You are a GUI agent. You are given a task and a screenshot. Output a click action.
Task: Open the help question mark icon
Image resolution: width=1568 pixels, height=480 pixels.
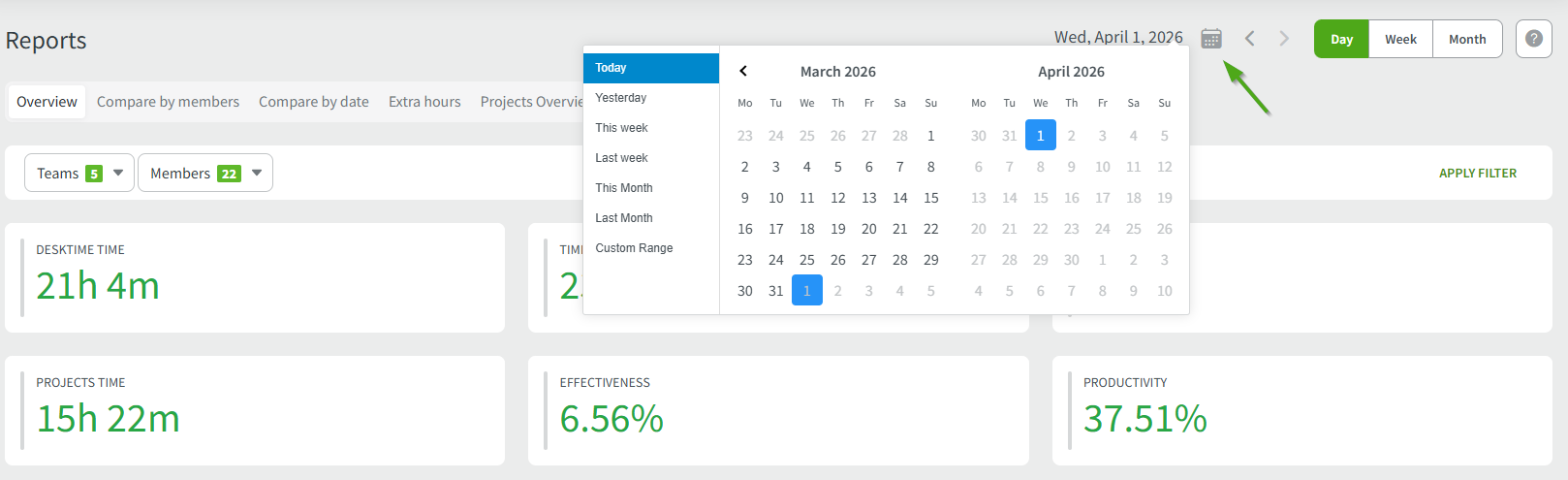[1533, 39]
